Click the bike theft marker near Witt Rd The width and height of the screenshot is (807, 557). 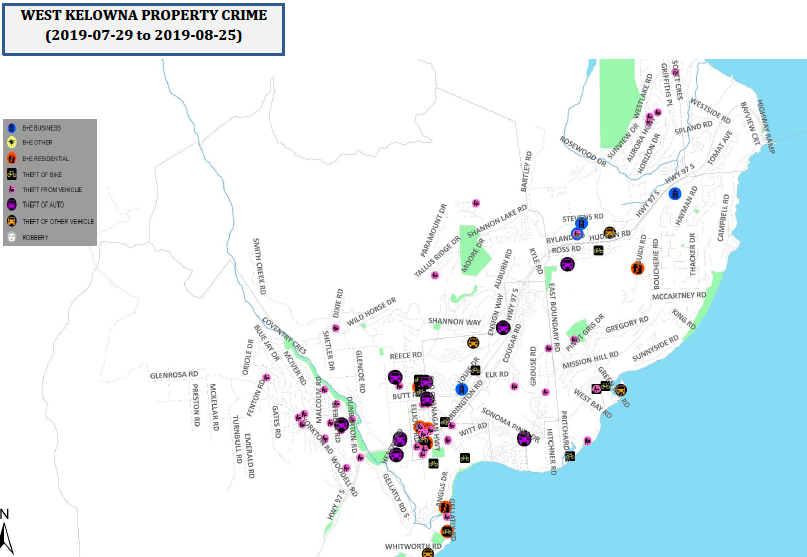(x=466, y=458)
